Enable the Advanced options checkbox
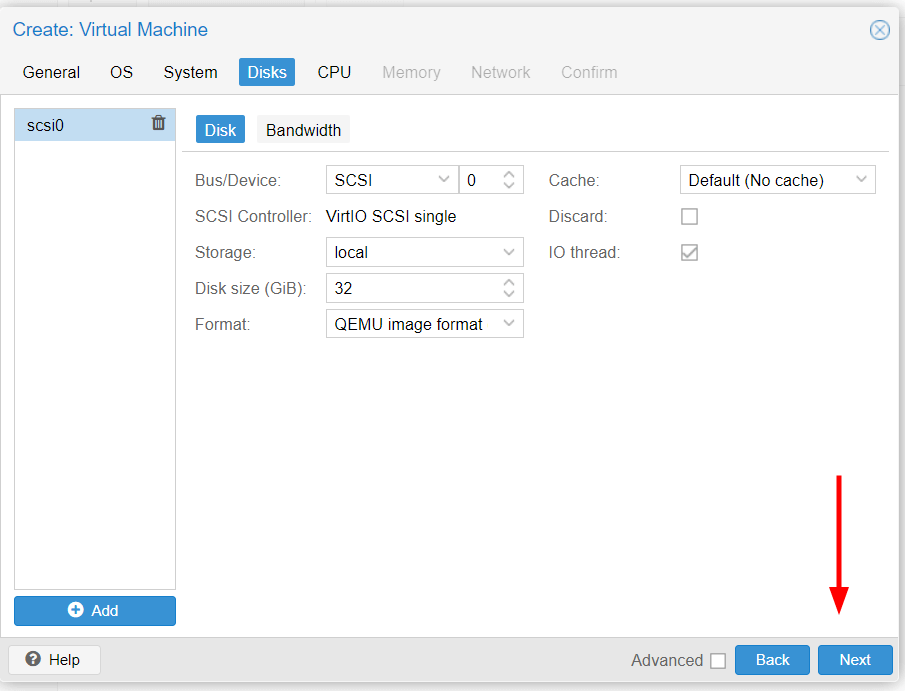905x691 pixels. (717, 661)
